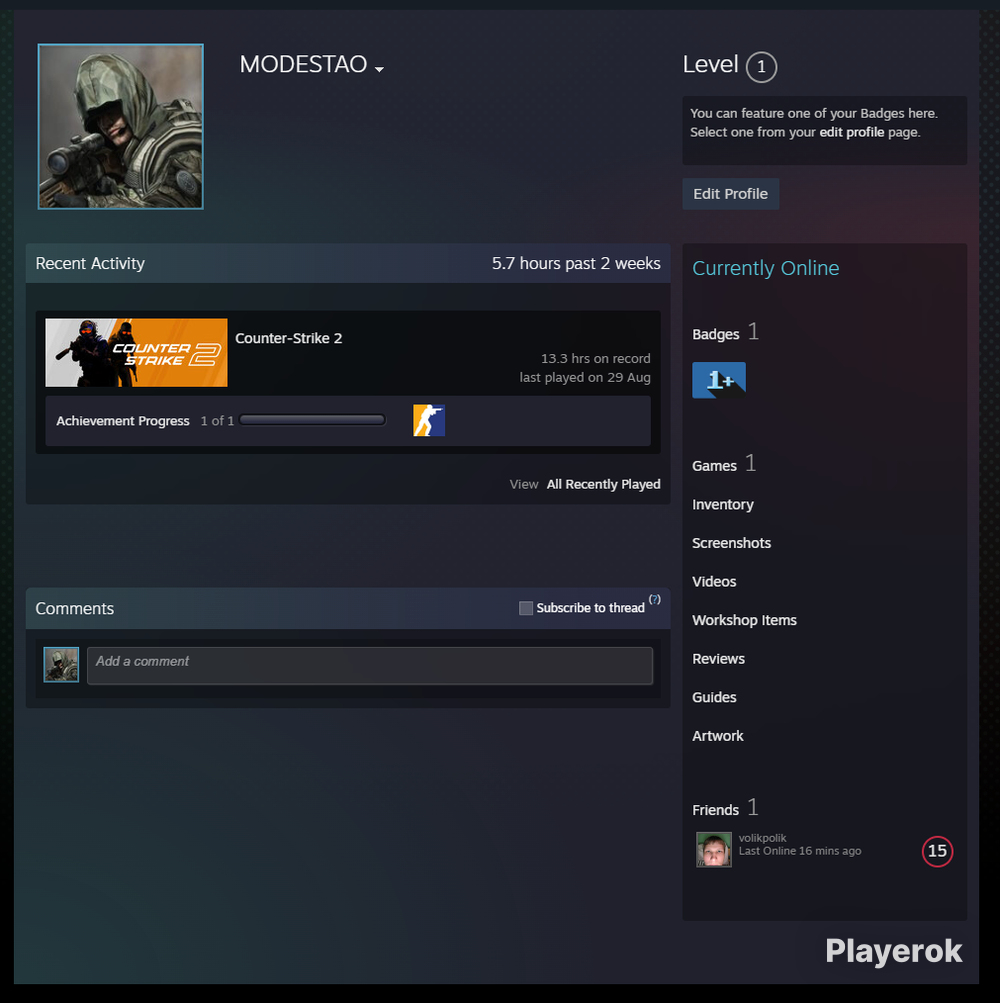Focus the Add a comment field

click(370, 665)
